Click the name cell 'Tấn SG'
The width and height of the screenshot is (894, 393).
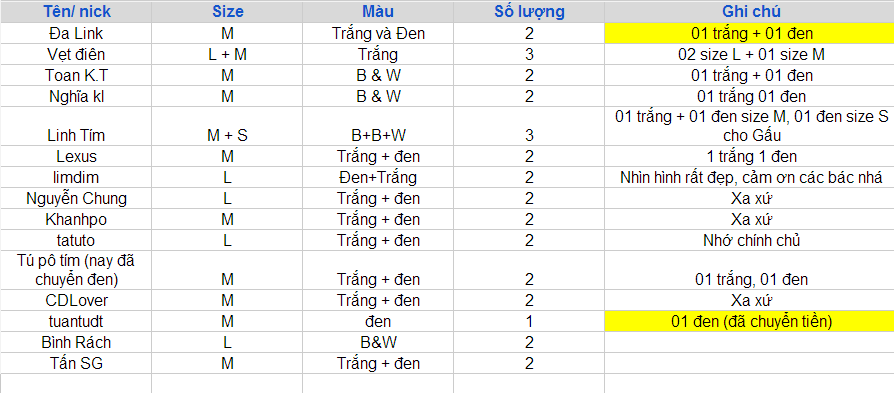coord(76,363)
